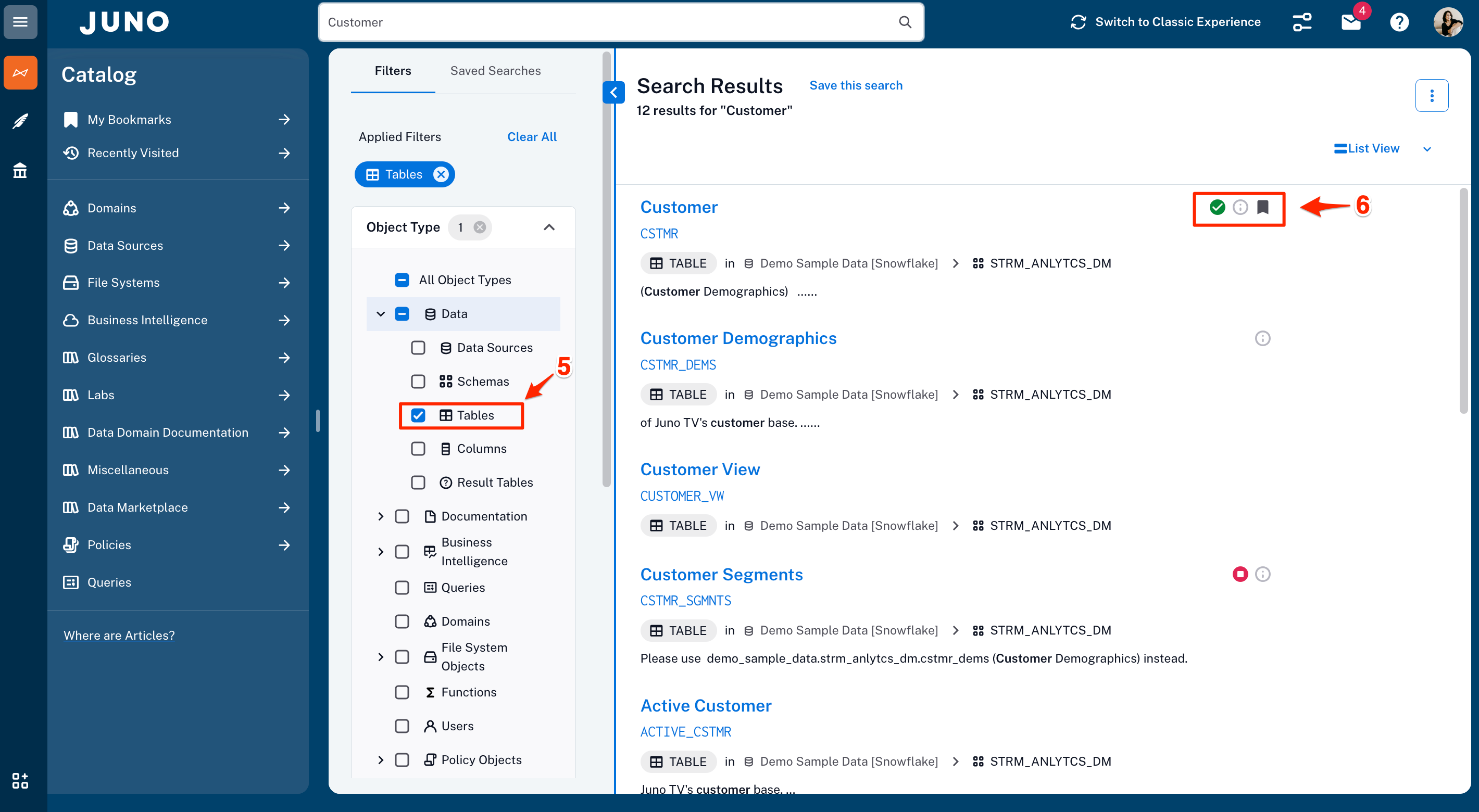Click Clear All applied filters
The height and width of the screenshot is (812, 1479).
coord(532,136)
